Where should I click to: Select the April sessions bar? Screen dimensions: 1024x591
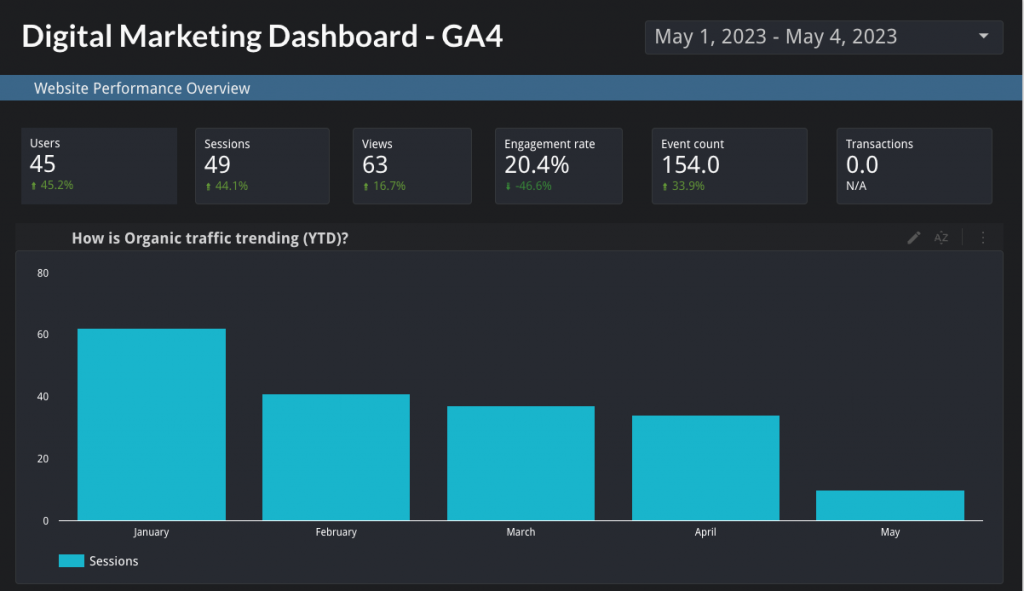(x=706, y=468)
